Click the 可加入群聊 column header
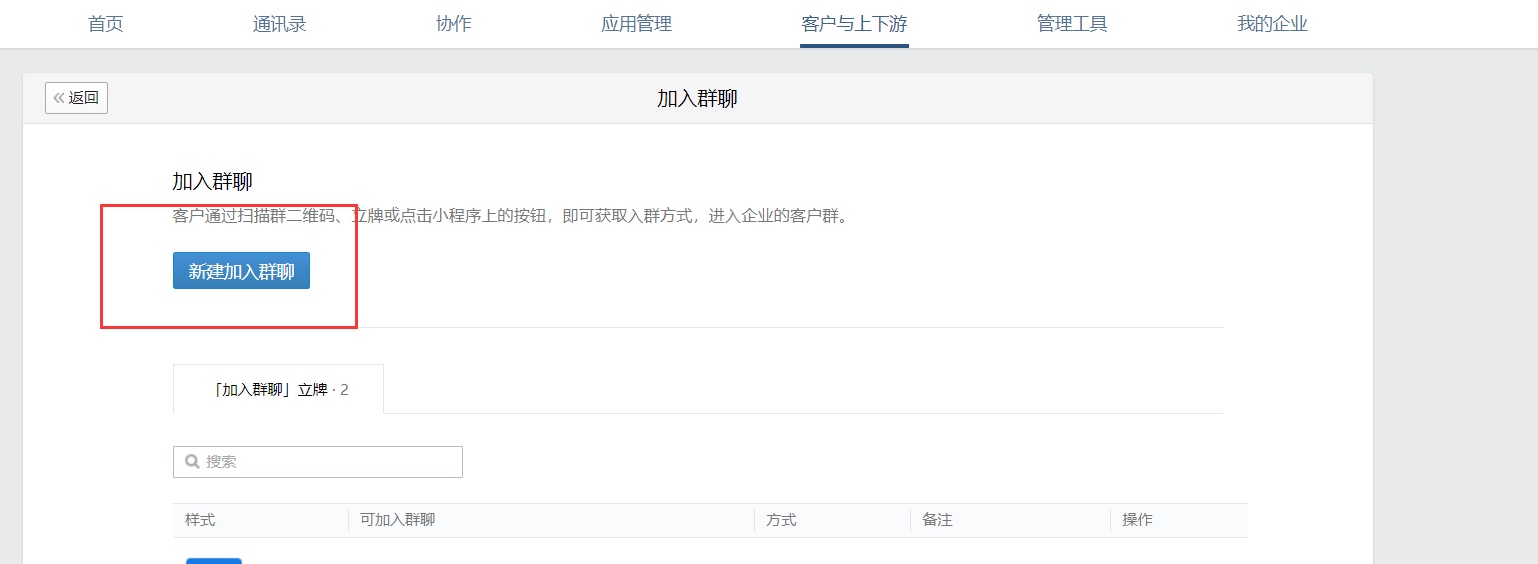 (397, 520)
